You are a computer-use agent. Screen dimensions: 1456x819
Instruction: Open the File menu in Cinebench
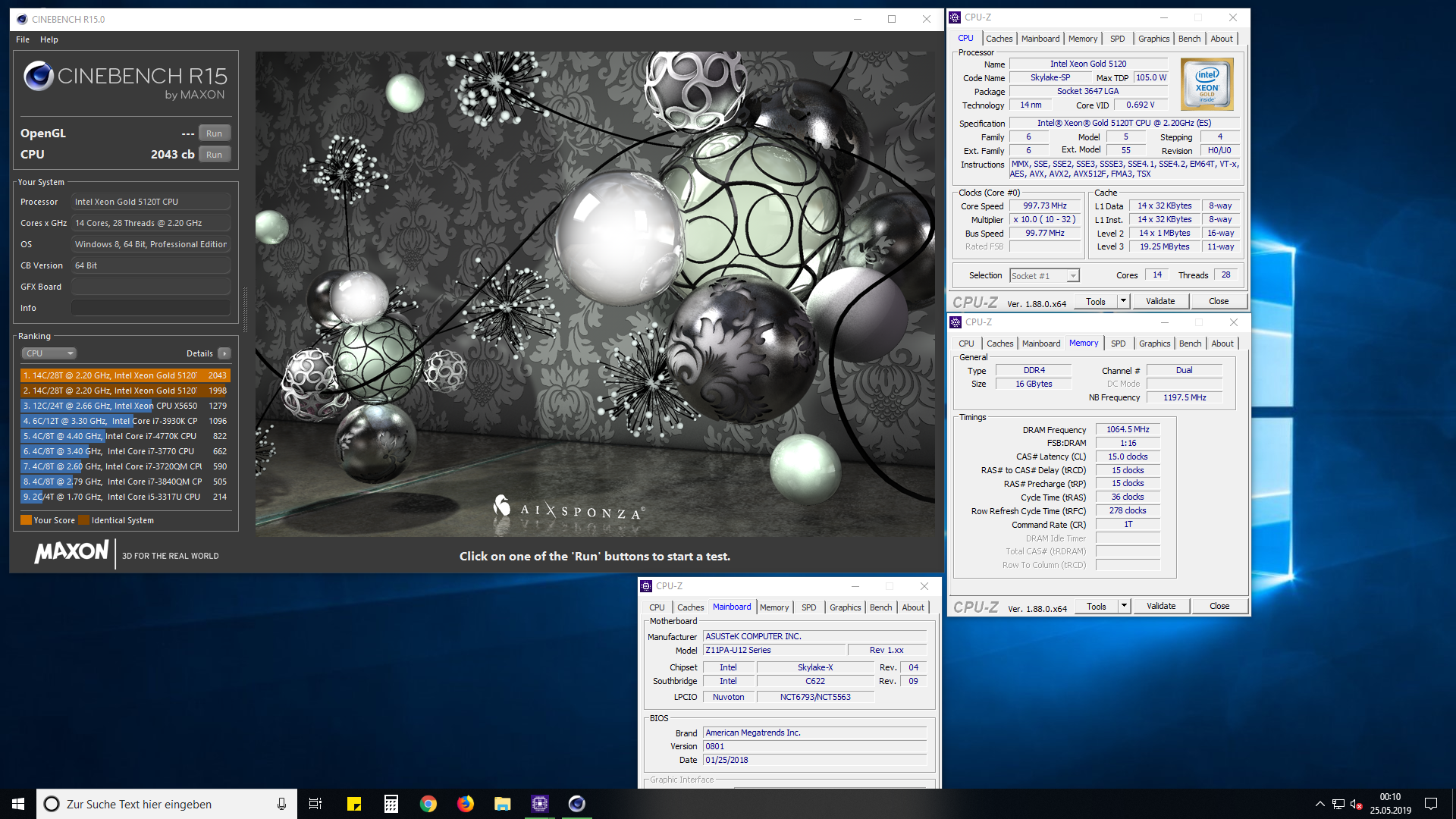23,39
